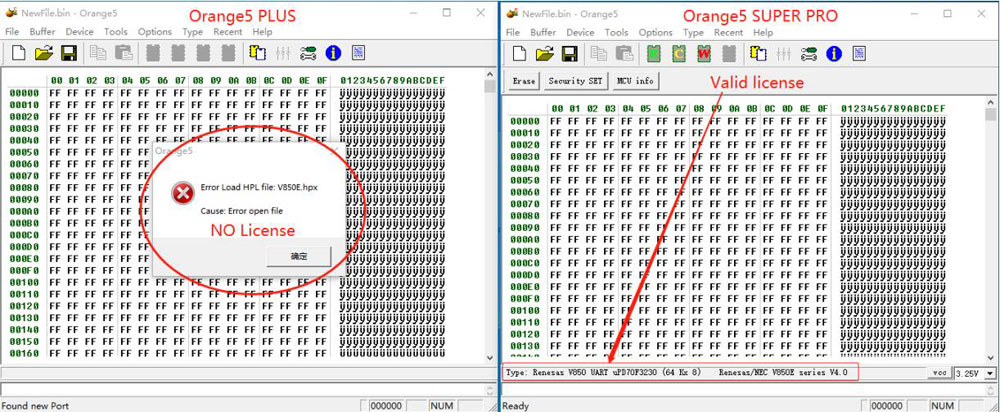Screen dimensions: 1000x412
Task: Click the Save floppy icon in Orange5 PLUS window
Action: (69, 52)
